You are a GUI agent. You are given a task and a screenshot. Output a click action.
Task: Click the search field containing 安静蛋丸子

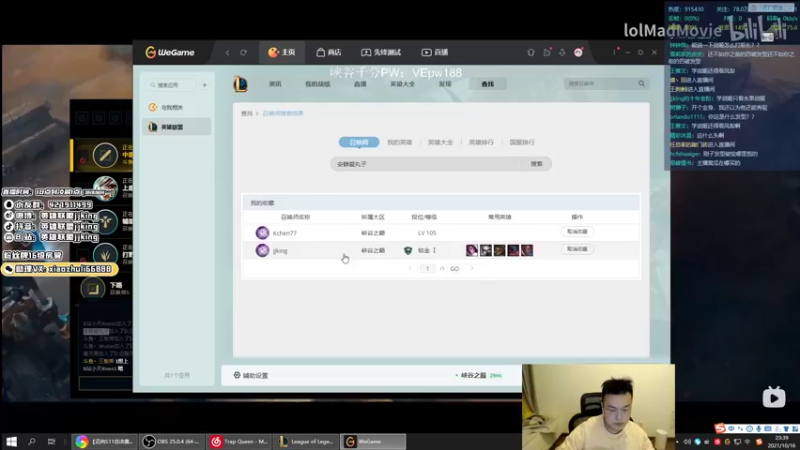tap(426, 164)
